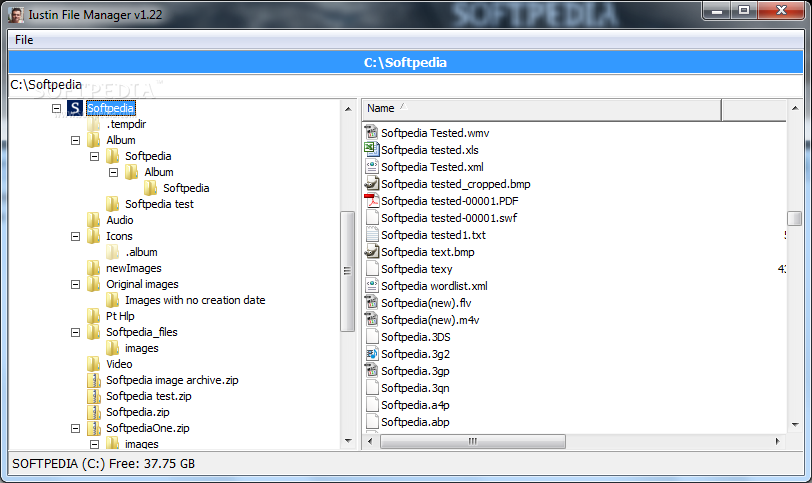Click the Video folder icon
Screen dimensions: 812x483
[x=94, y=364]
